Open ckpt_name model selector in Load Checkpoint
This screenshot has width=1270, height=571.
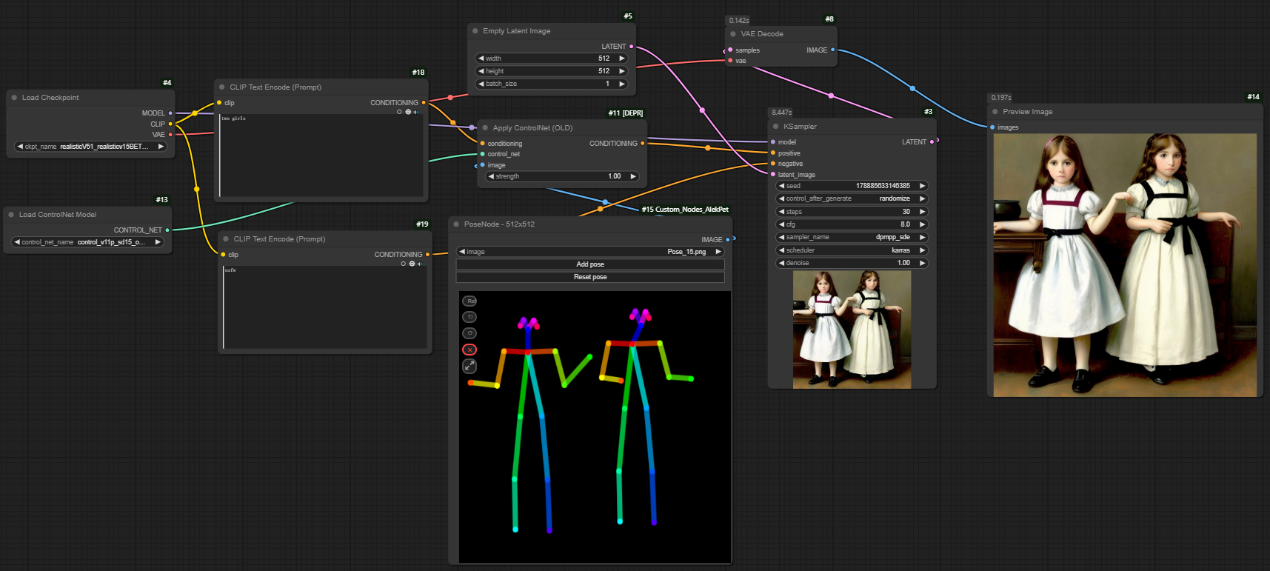point(90,146)
